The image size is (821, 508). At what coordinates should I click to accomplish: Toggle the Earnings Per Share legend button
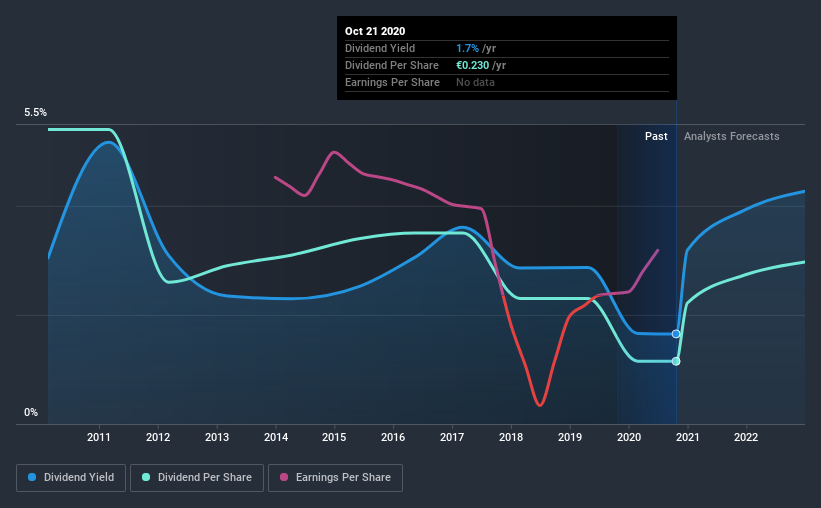click(335, 478)
